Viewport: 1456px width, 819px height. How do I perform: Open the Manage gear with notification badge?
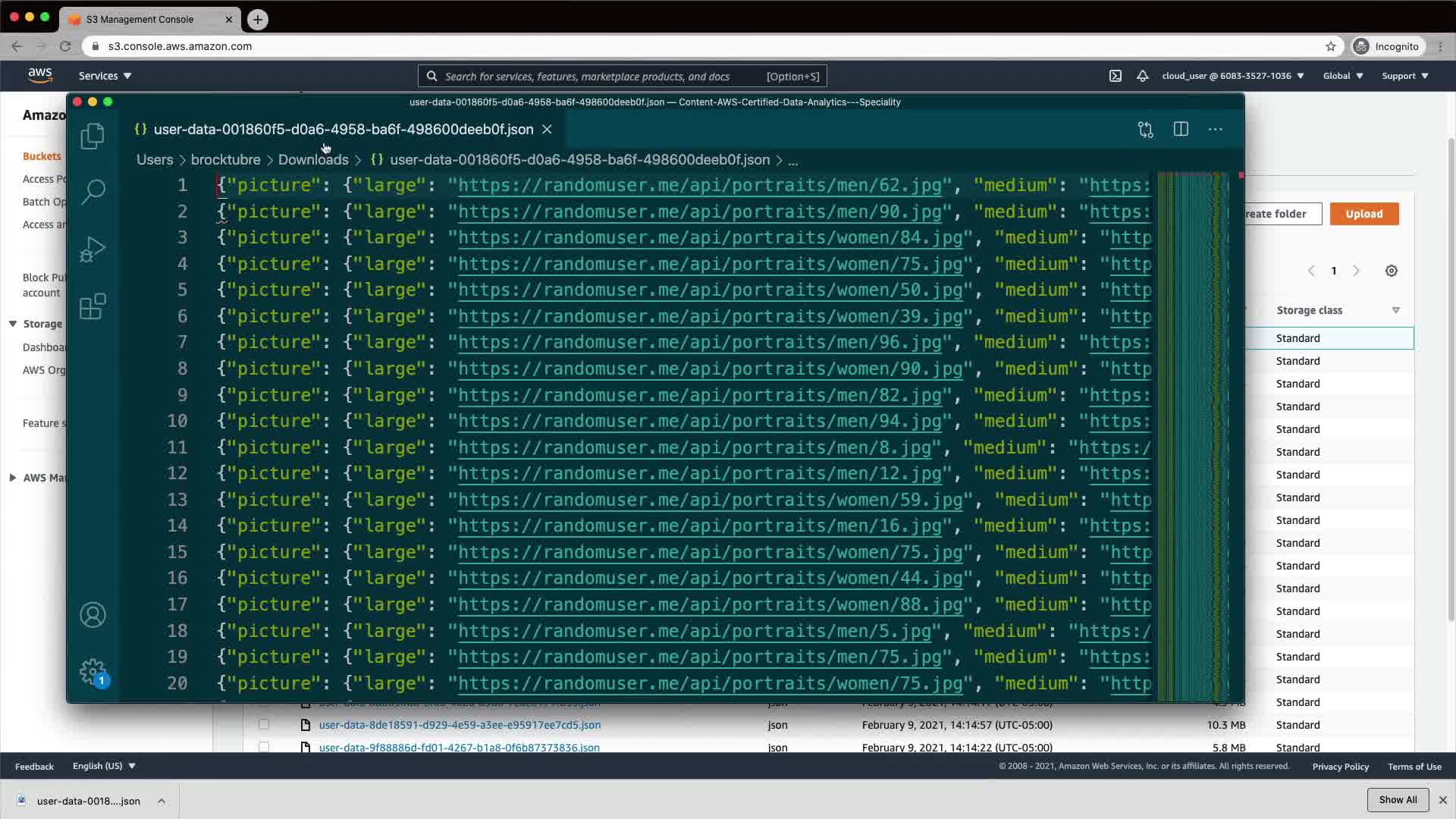point(93,671)
